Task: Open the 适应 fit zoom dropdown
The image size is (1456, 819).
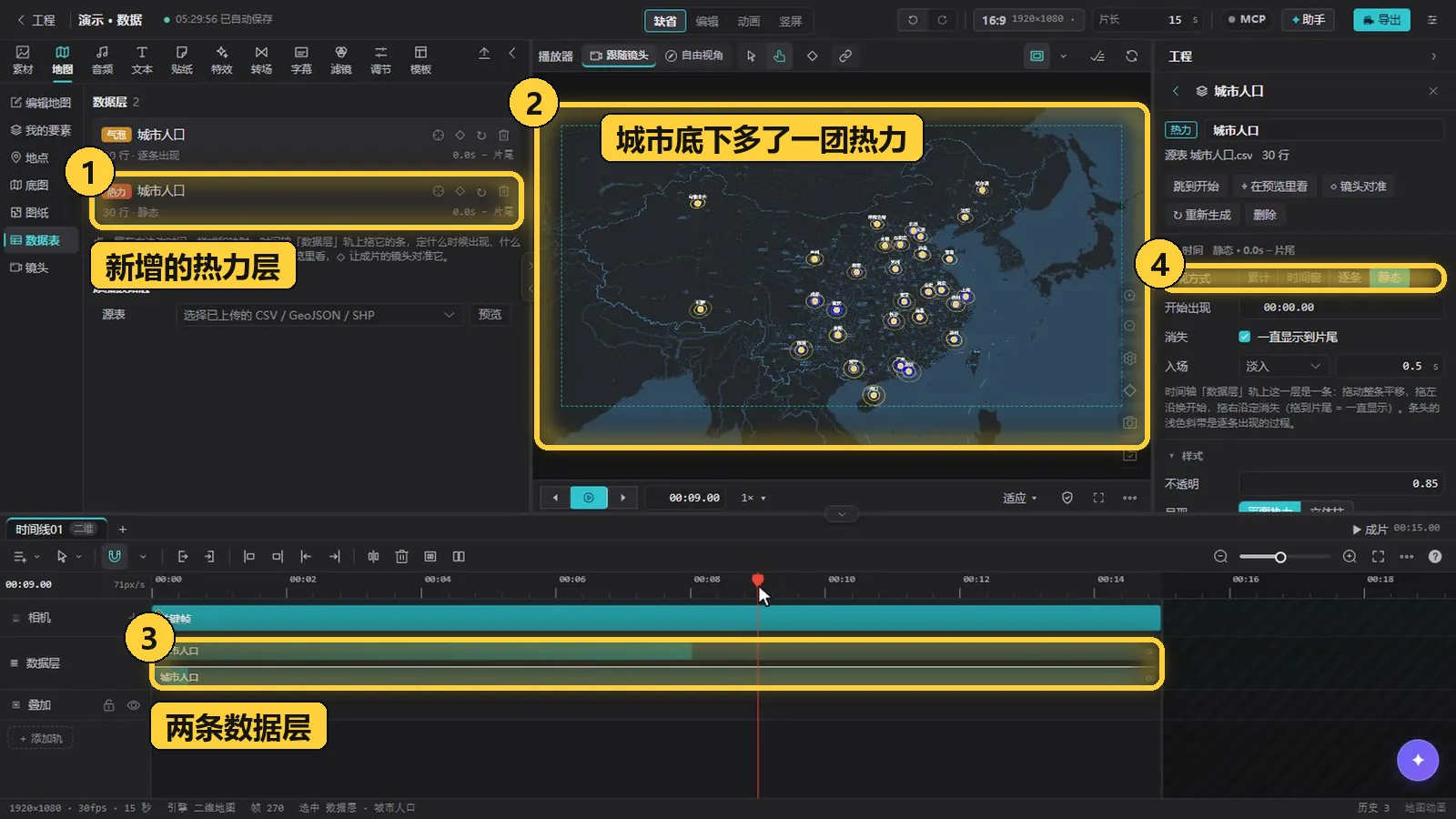Action: click(1019, 498)
